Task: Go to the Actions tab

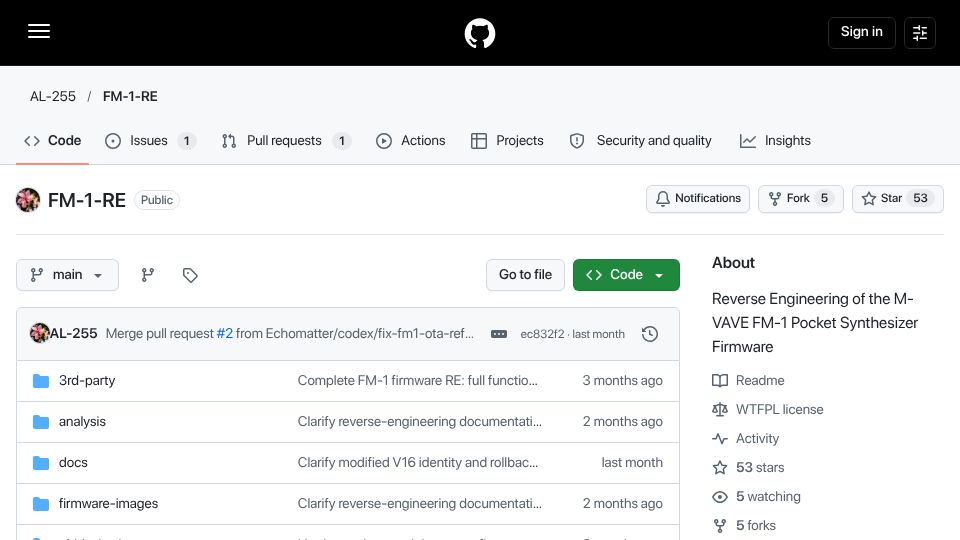Action: (x=410, y=141)
